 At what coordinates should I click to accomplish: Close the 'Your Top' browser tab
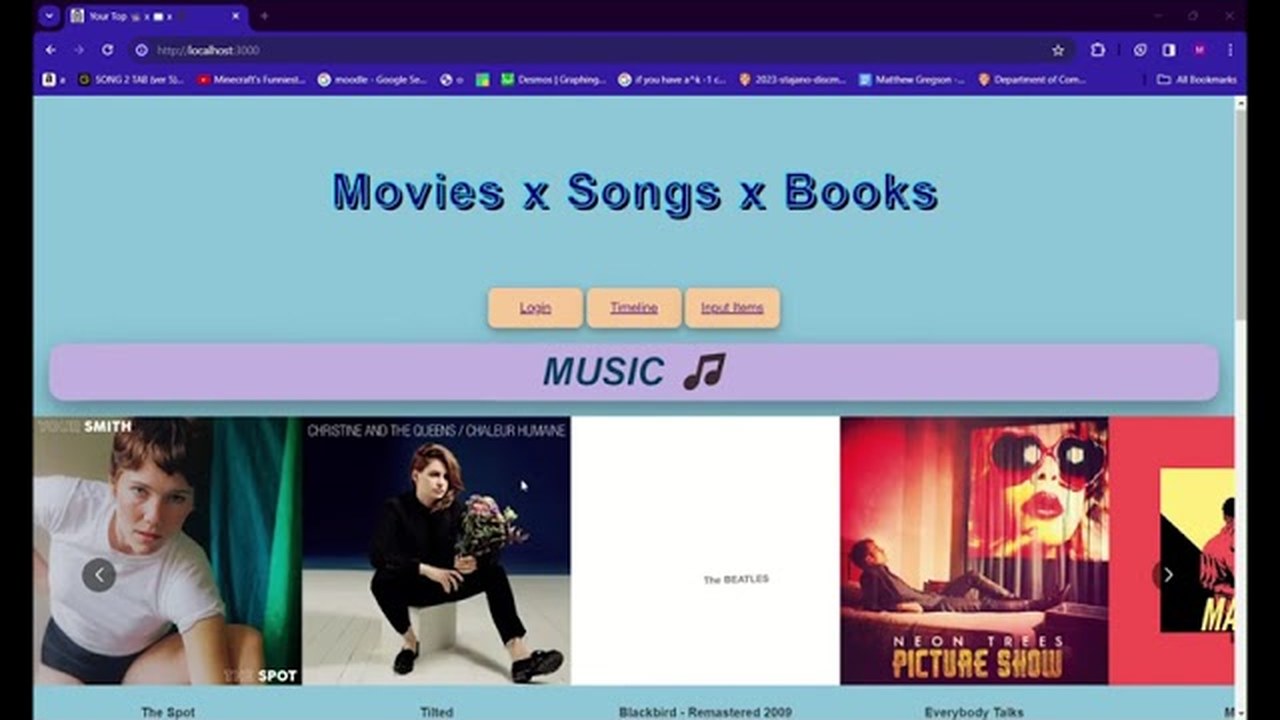click(236, 16)
